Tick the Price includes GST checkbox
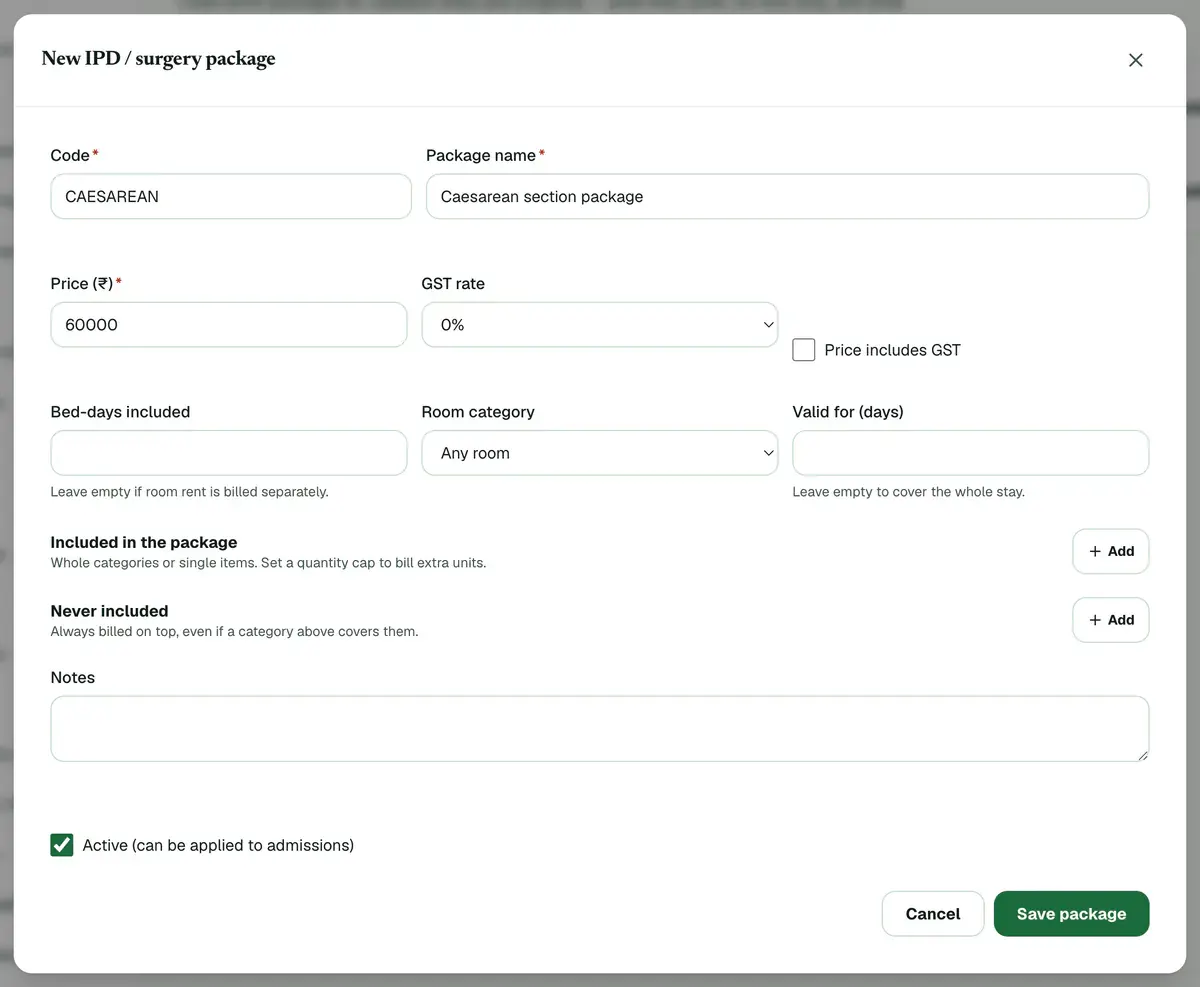Screen dimensions: 1200x987 click(x=804, y=350)
